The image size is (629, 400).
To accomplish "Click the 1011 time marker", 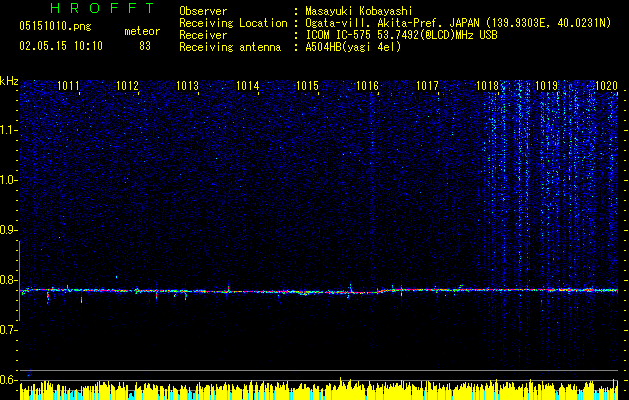I will click(x=68, y=85).
